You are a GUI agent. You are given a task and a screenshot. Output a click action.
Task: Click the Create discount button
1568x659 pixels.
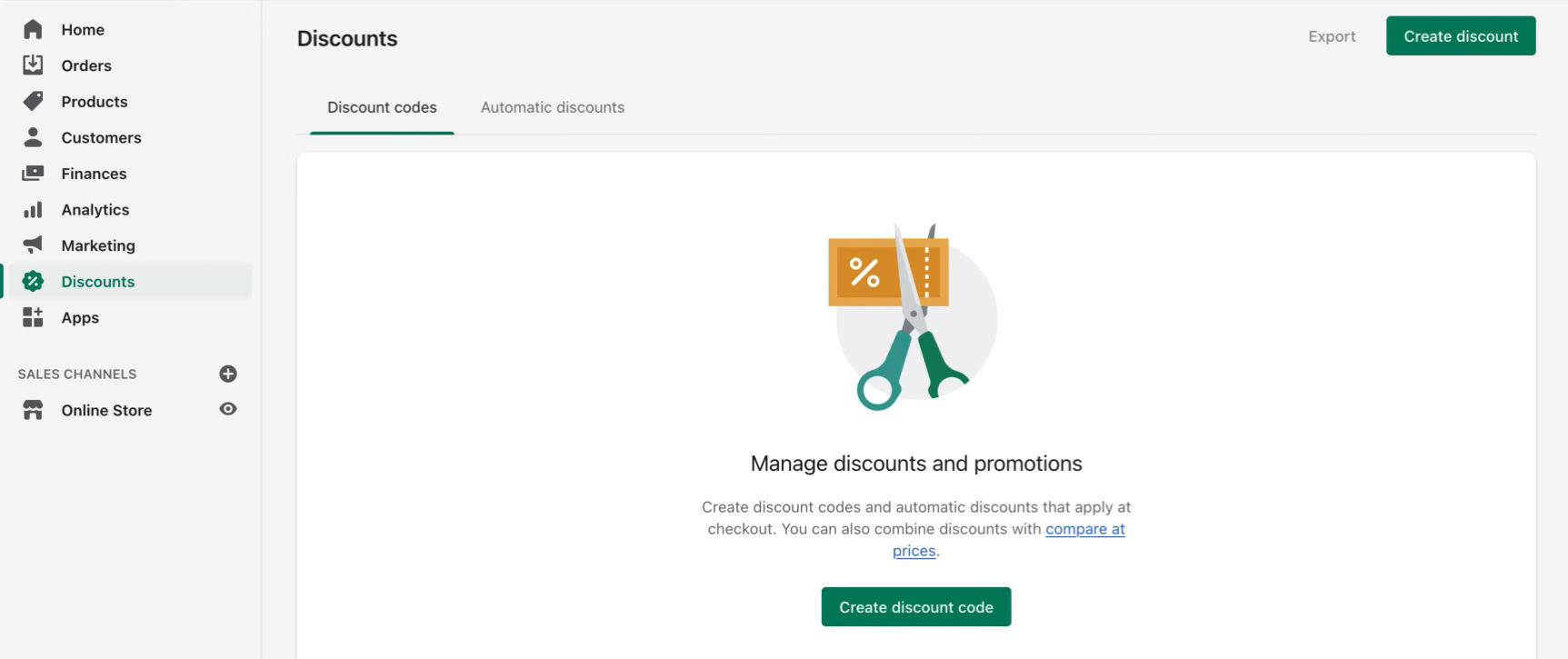click(x=1461, y=36)
